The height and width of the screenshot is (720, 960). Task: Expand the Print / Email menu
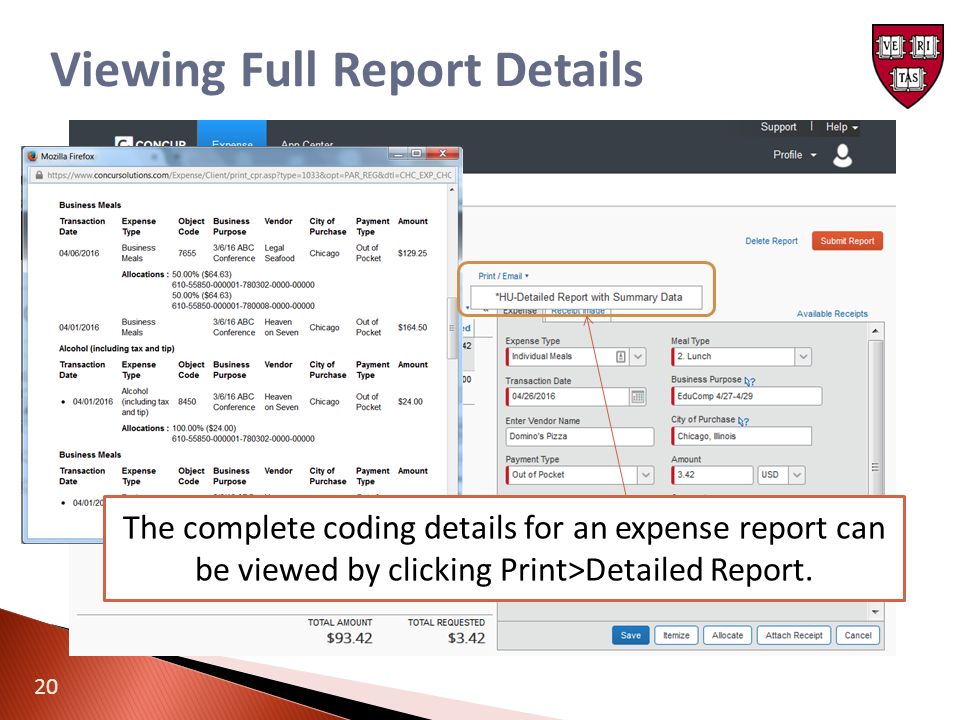(503, 276)
